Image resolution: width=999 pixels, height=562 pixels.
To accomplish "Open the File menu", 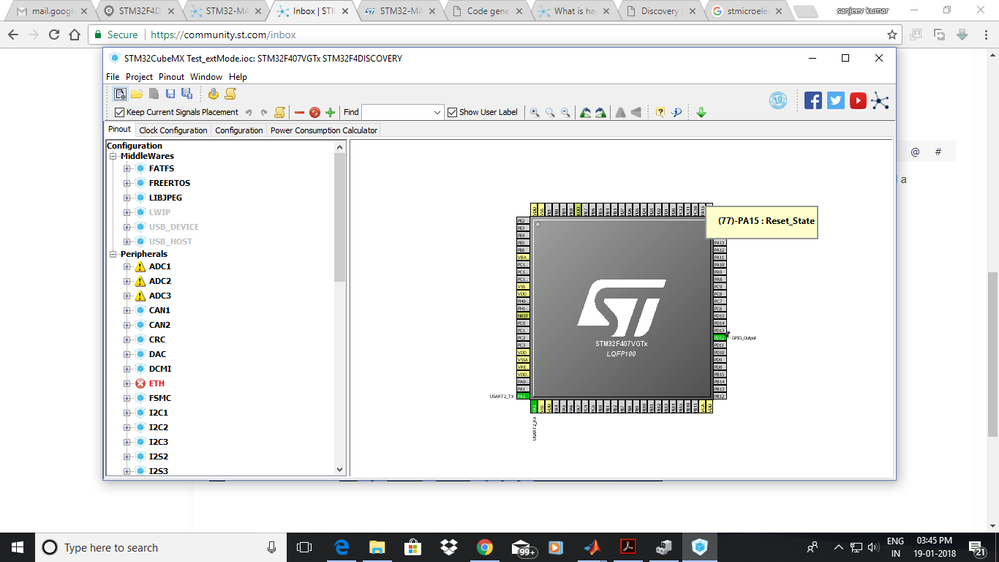I will coord(112,77).
